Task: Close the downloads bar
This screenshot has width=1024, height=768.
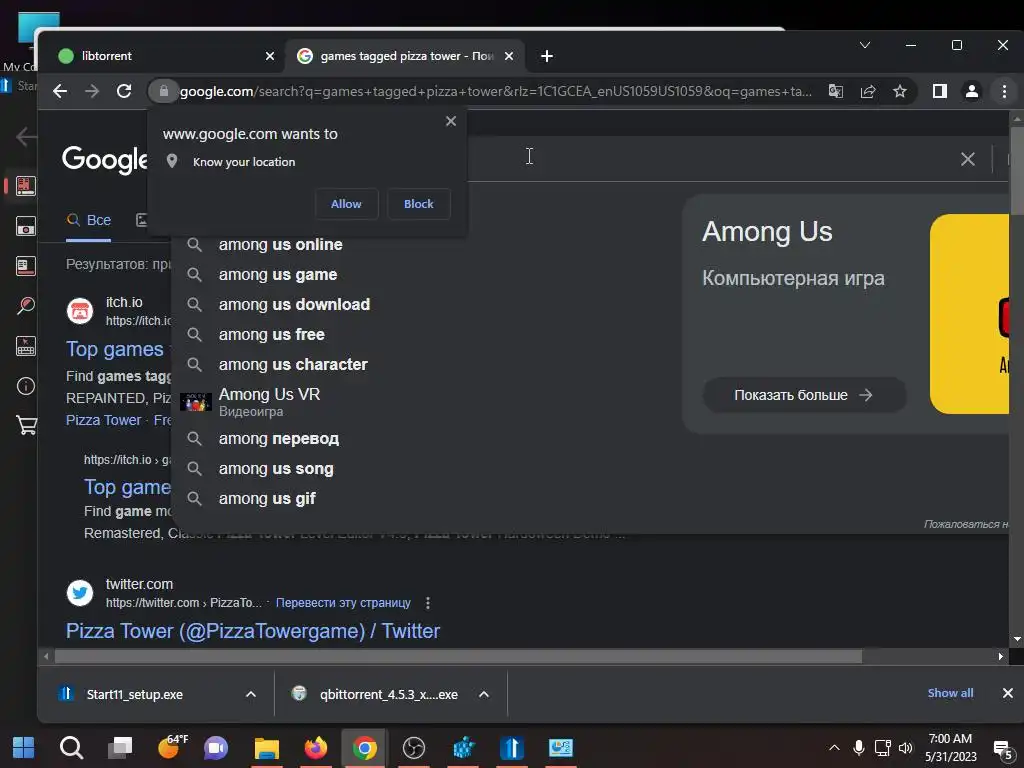Action: pyautogui.click(x=1008, y=693)
